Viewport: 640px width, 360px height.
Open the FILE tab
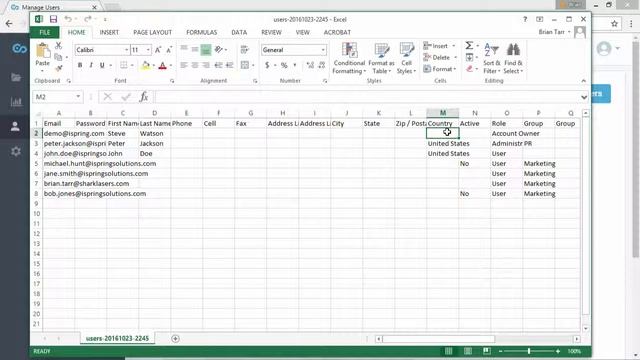tap(44, 32)
